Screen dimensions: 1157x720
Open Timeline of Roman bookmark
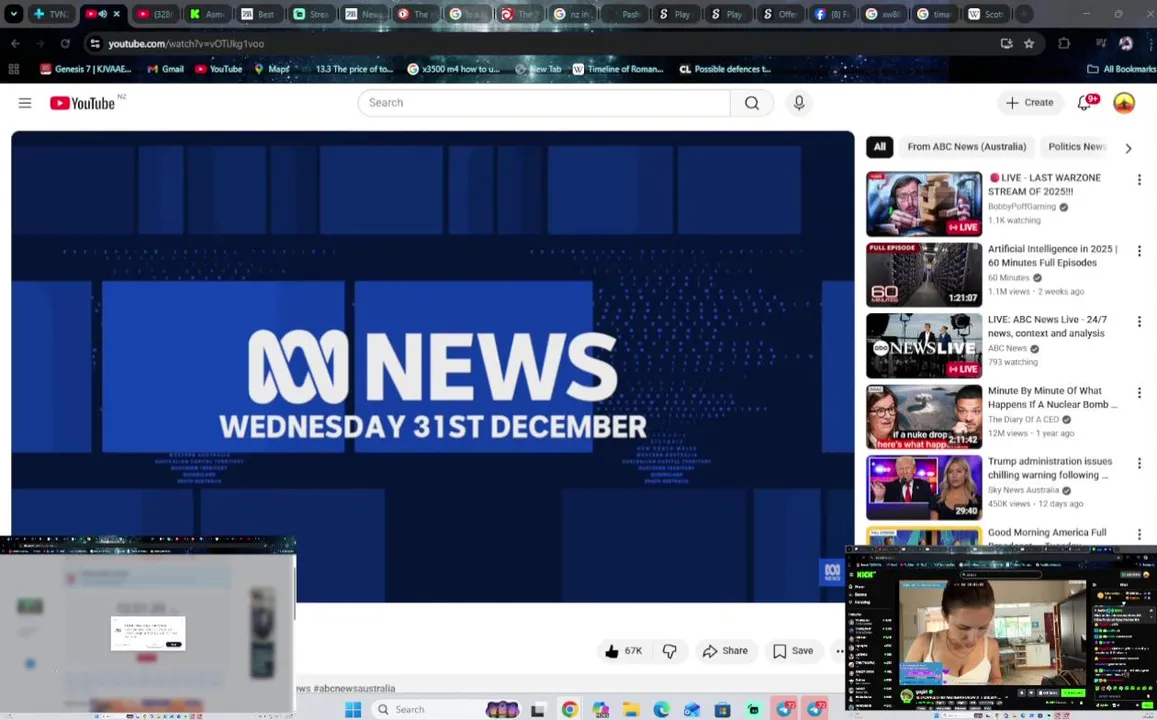(x=618, y=69)
